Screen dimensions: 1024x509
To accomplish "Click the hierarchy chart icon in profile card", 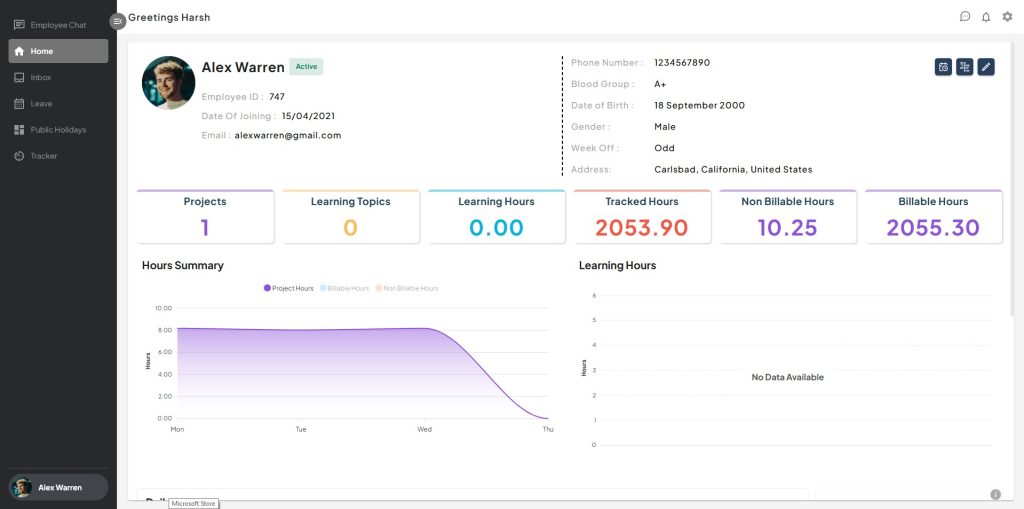I will tap(965, 67).
